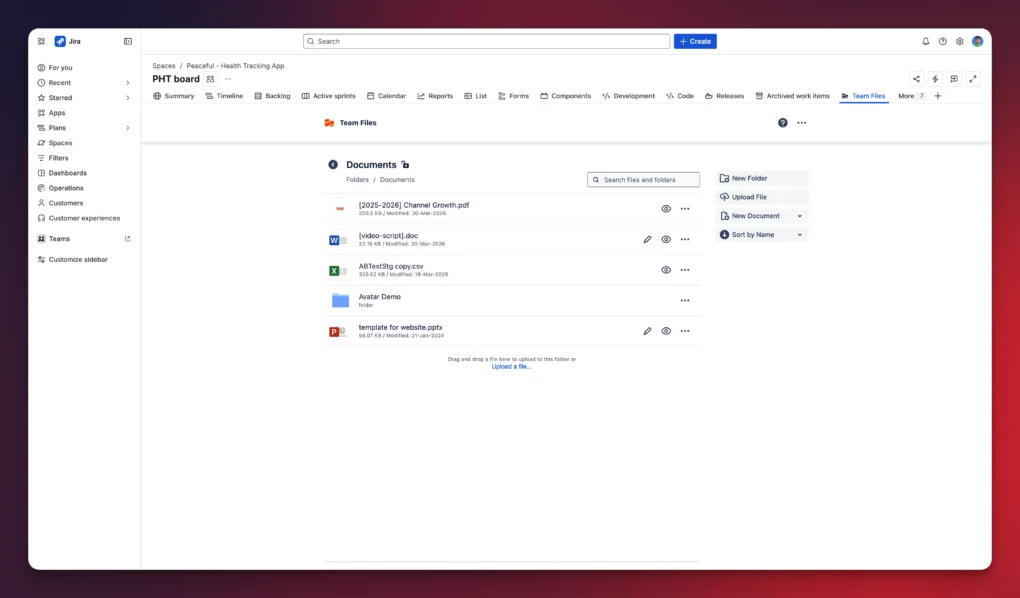Viewport: 1020px width, 598px height.
Task: Open more options dots beside PHT board
Action: [x=228, y=79]
